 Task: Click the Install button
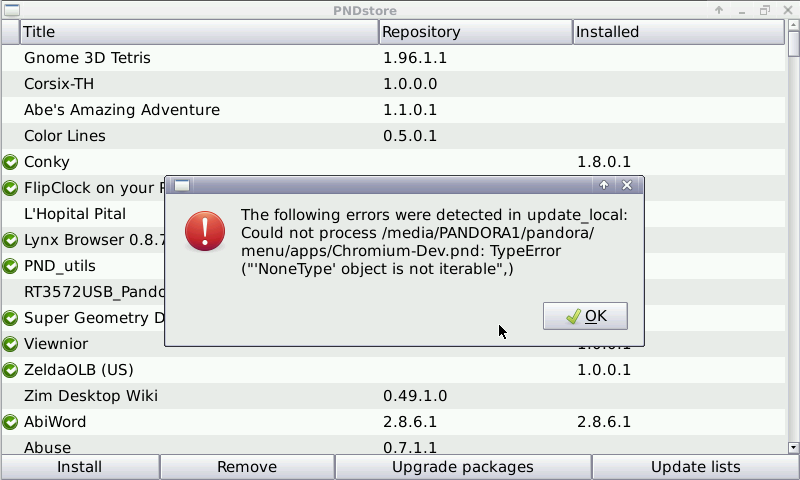[x=79, y=467]
